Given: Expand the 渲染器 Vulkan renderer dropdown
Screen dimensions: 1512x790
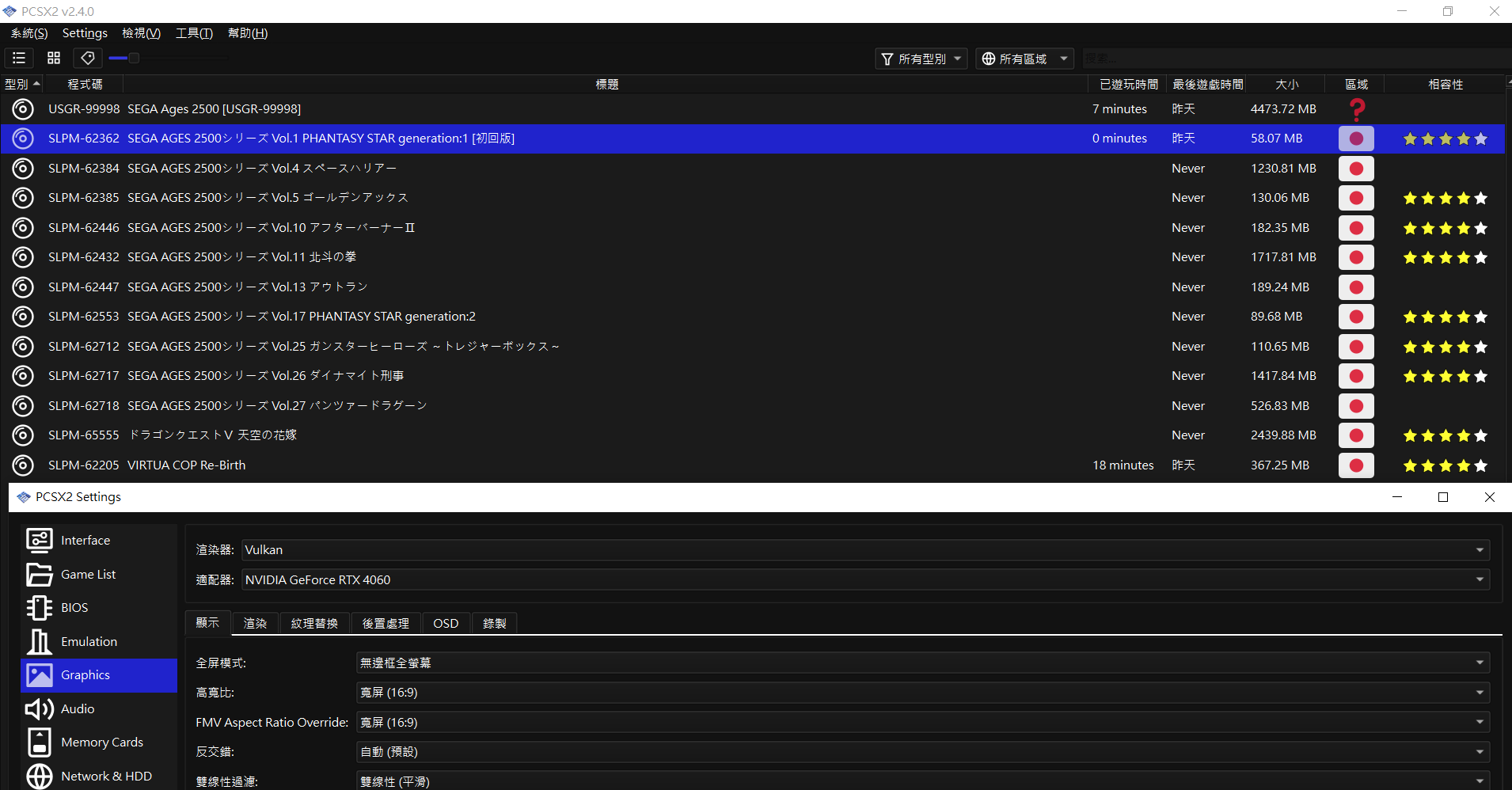Looking at the screenshot, I should [x=865, y=549].
